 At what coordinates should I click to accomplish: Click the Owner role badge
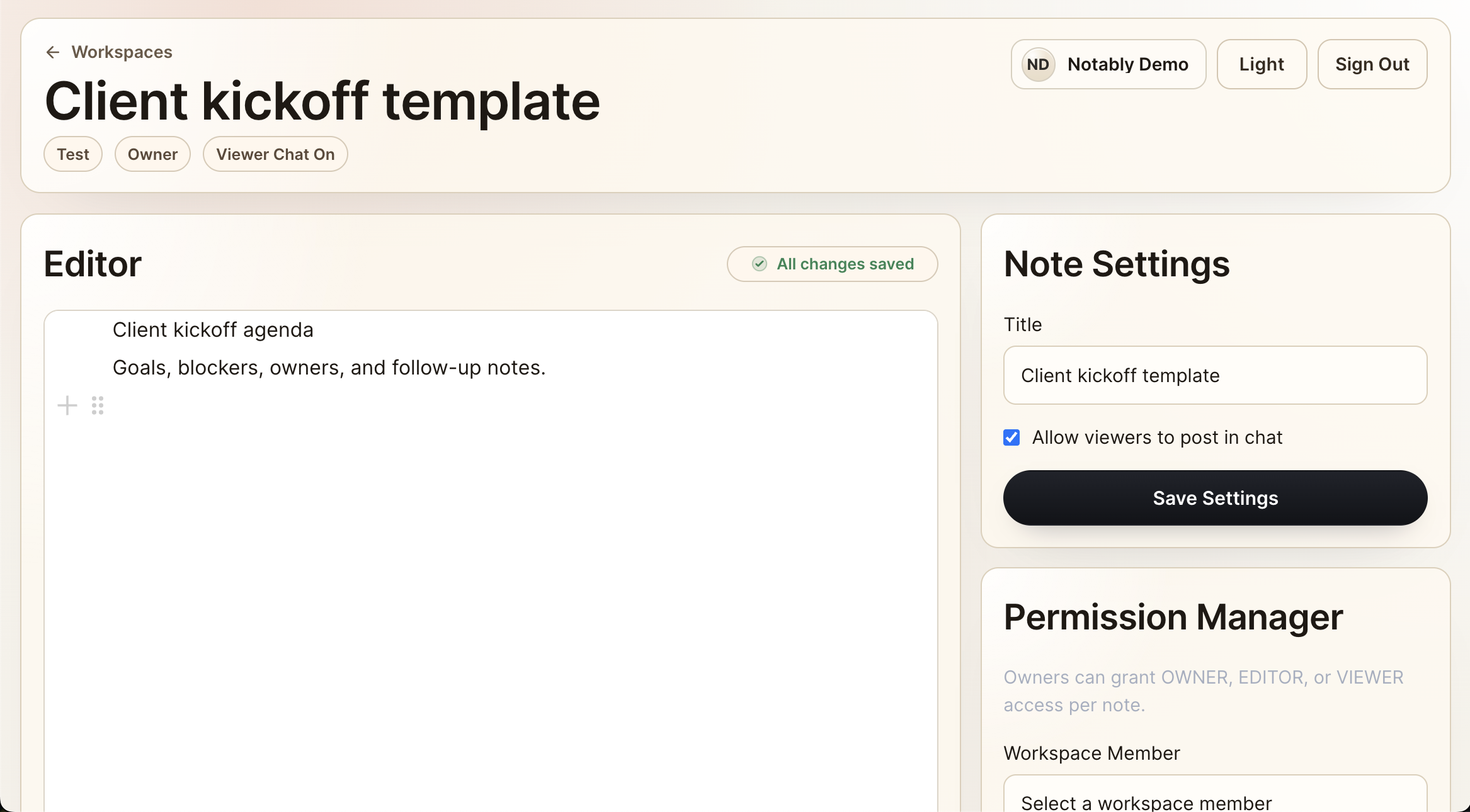coord(152,154)
